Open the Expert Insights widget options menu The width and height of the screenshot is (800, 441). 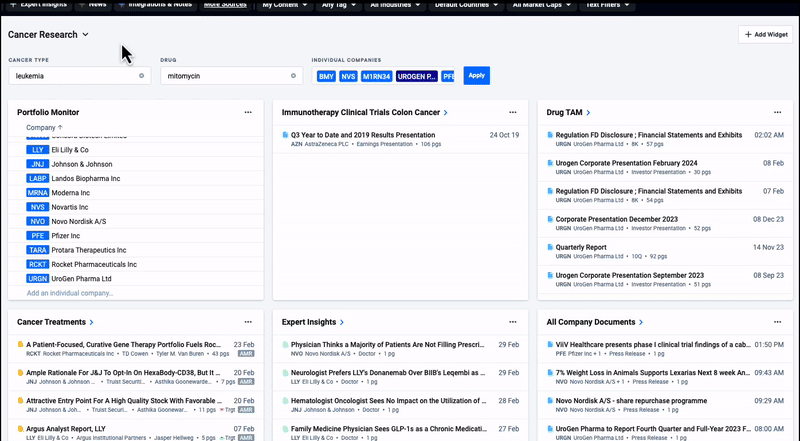click(513, 322)
